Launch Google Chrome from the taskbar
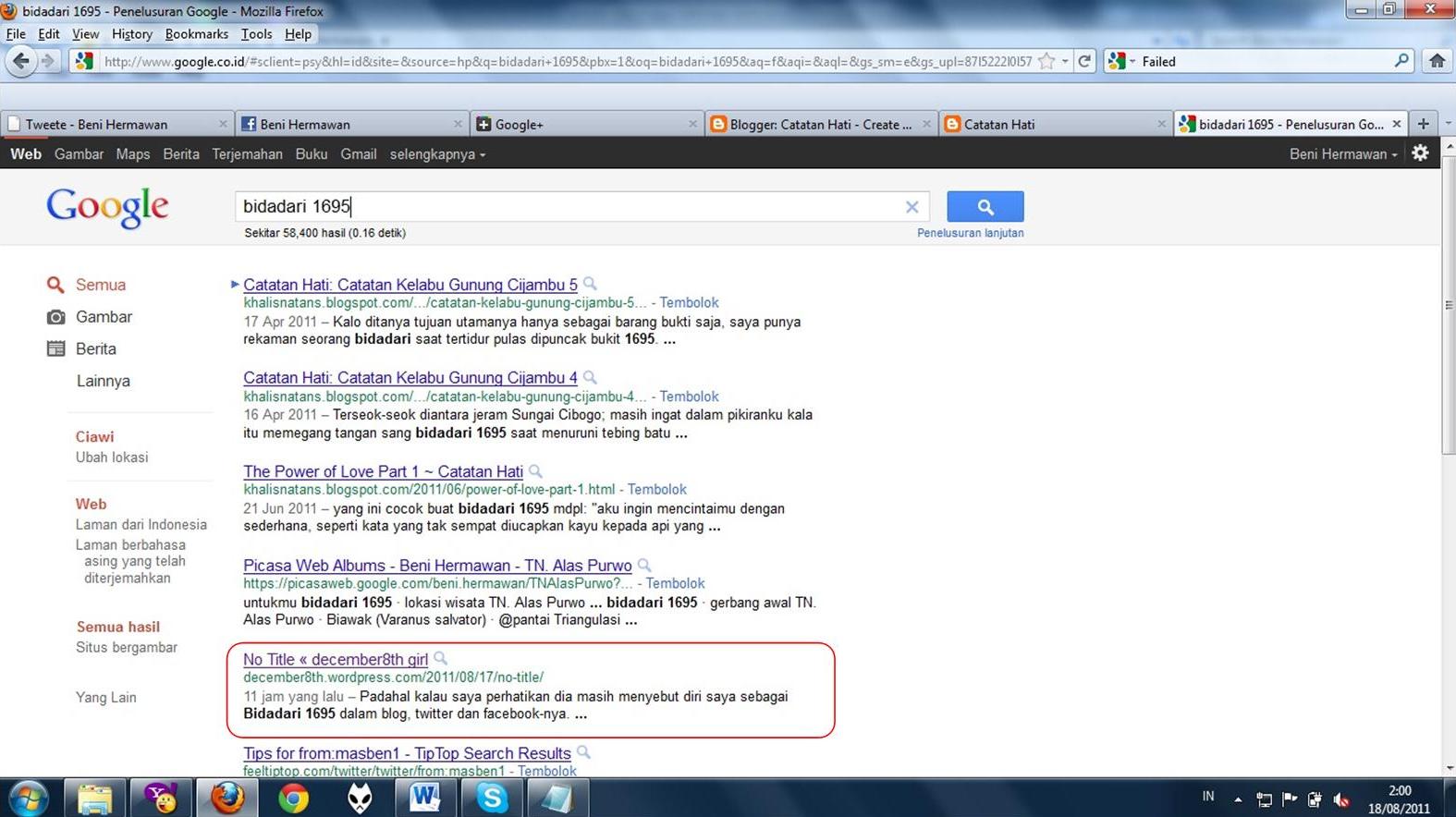This screenshot has height=817, width=1456. 293,798
